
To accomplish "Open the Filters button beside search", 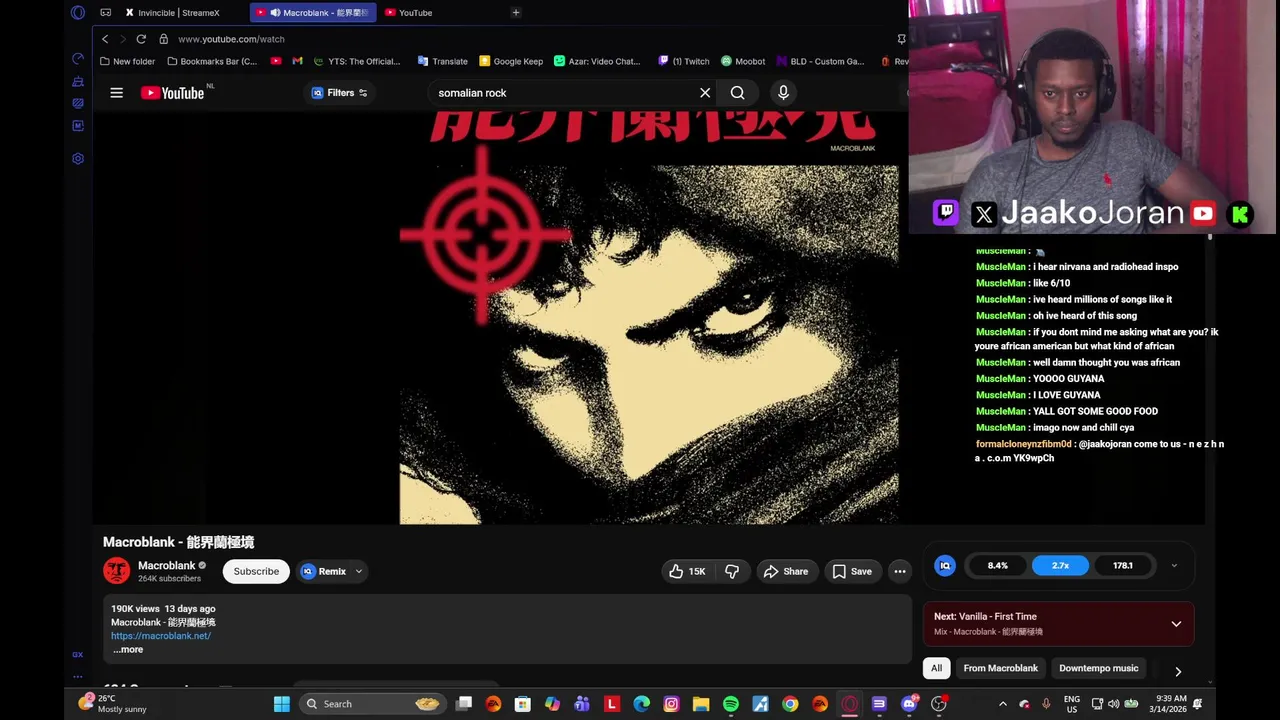I will pyautogui.click(x=340, y=93).
